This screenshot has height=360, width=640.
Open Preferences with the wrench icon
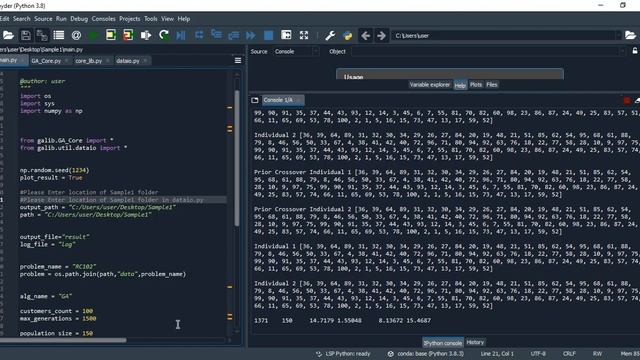click(x=330, y=36)
